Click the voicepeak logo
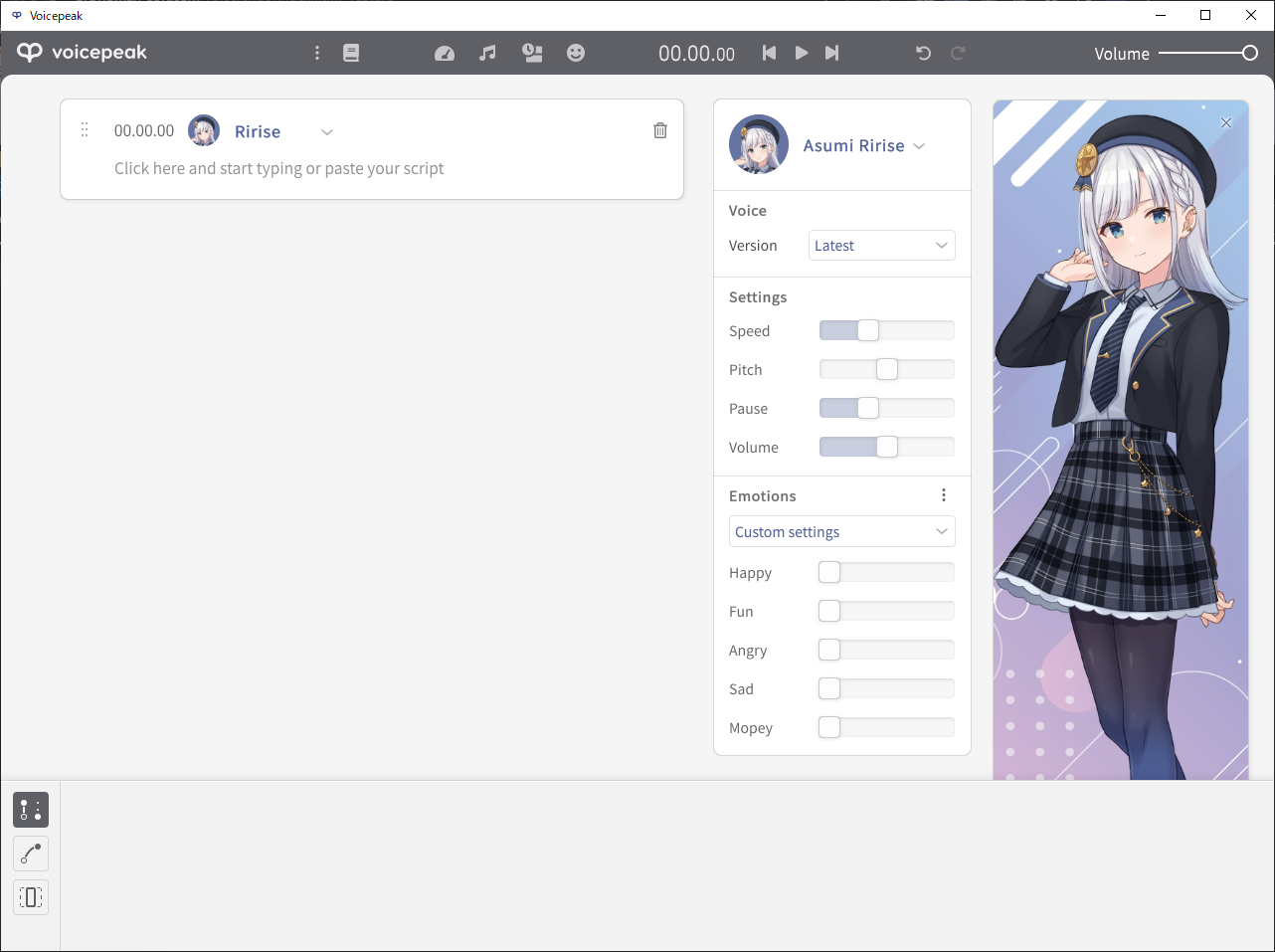The image size is (1275, 952). pyautogui.click(x=82, y=53)
